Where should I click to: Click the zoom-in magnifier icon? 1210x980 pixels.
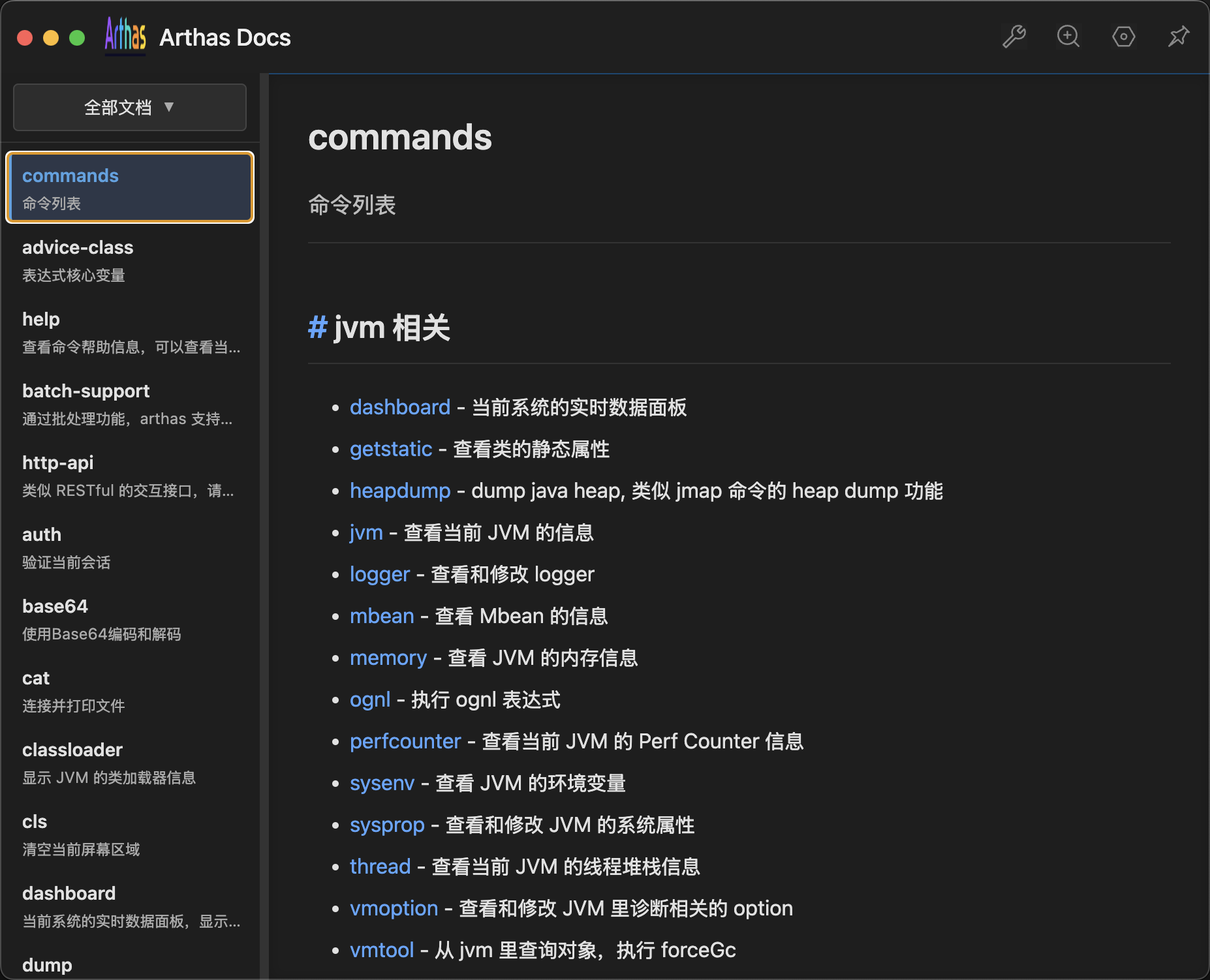click(x=1068, y=37)
